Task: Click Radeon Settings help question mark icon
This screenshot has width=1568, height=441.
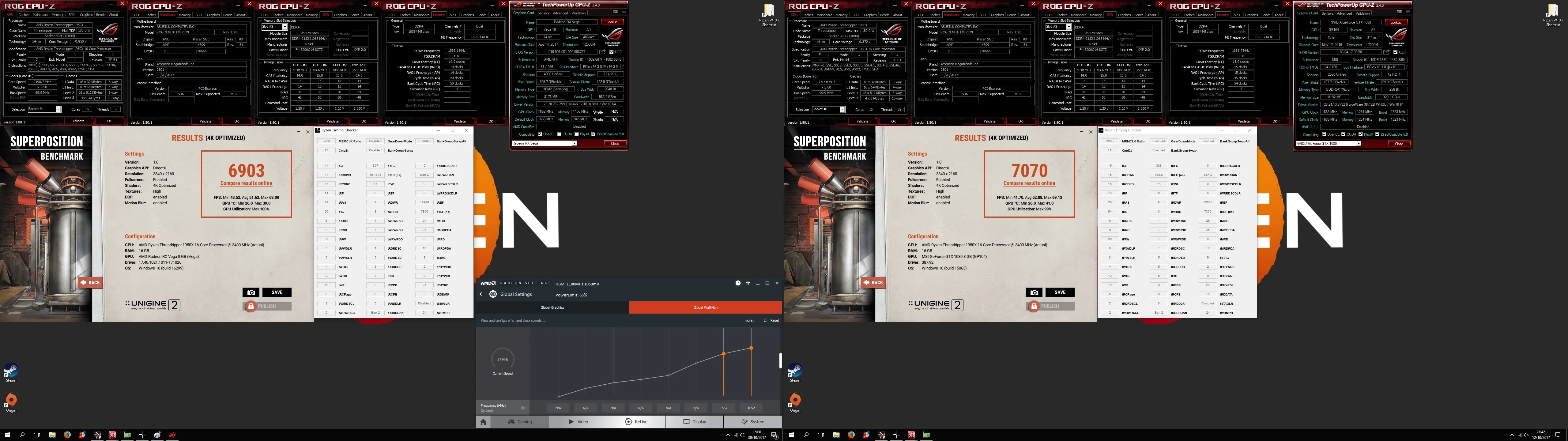Action: (738, 283)
